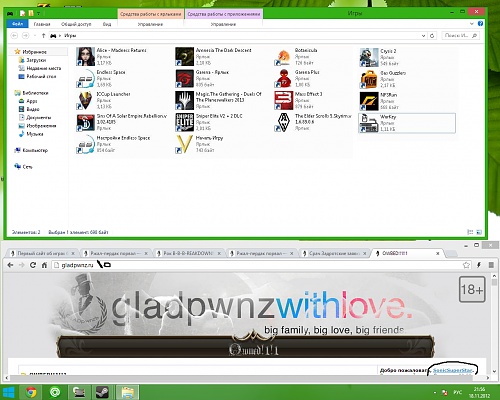
Task: Open Управление tab under application tools
Action: click(223, 24)
